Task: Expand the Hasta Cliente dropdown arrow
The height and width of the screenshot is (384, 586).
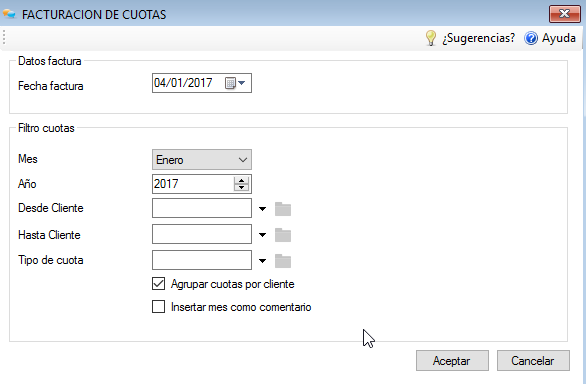Action: tap(262, 235)
